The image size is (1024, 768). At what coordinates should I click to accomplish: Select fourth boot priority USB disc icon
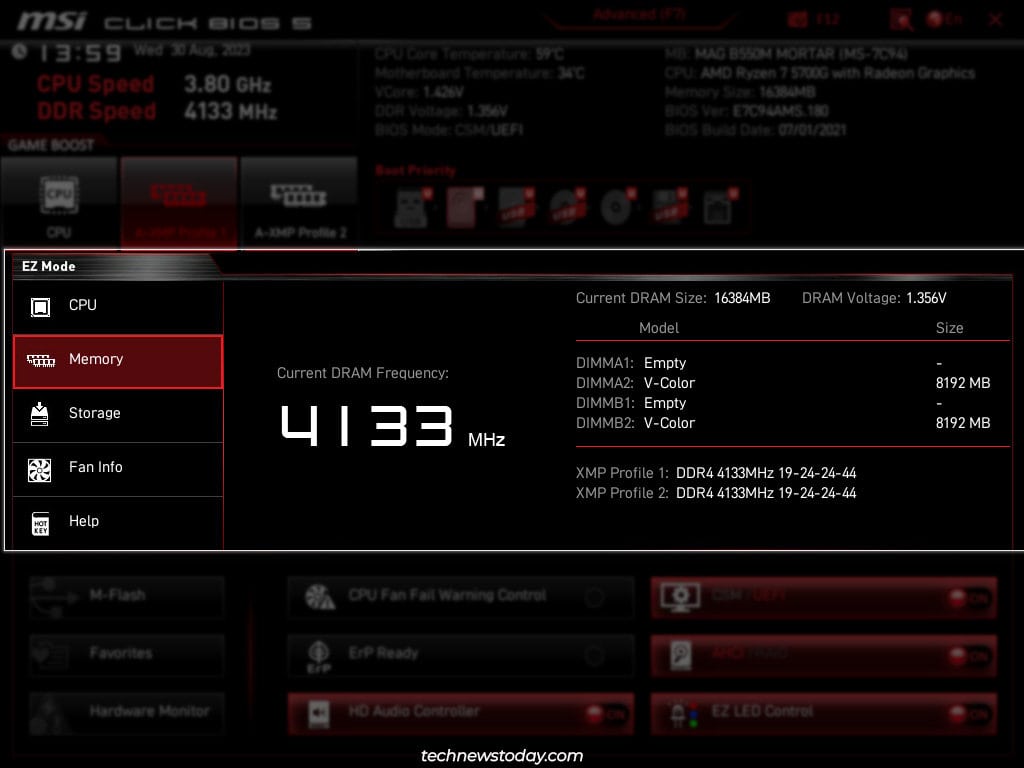pyautogui.click(x=567, y=208)
